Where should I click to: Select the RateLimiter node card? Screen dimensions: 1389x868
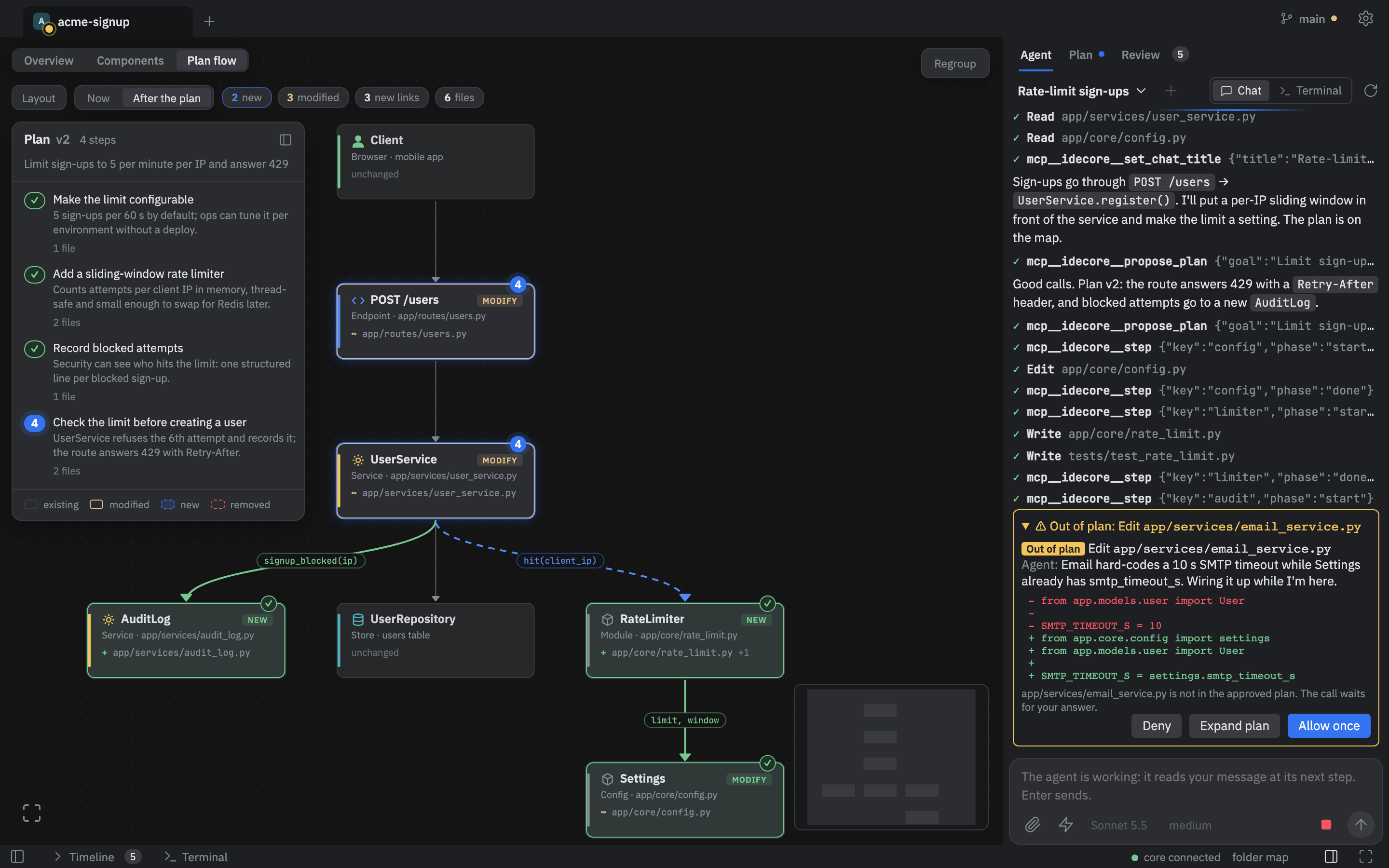click(x=685, y=639)
